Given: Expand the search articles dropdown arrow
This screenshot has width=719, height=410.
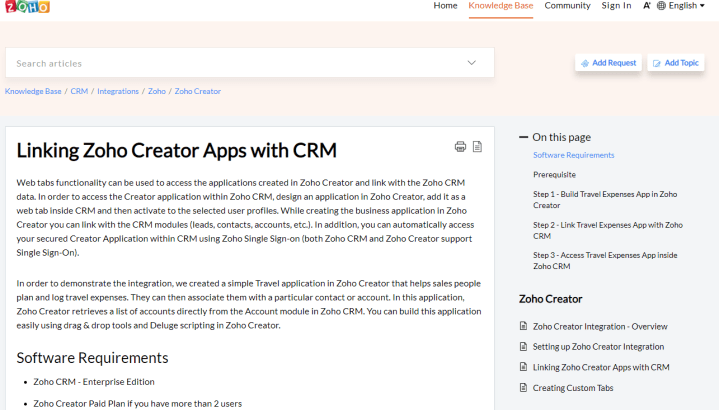Looking at the screenshot, I should click(471, 63).
